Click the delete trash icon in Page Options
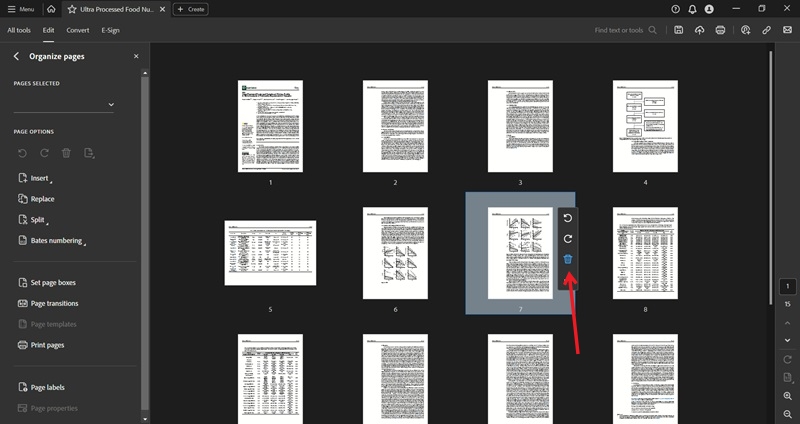This screenshot has width=800, height=424. (x=66, y=153)
